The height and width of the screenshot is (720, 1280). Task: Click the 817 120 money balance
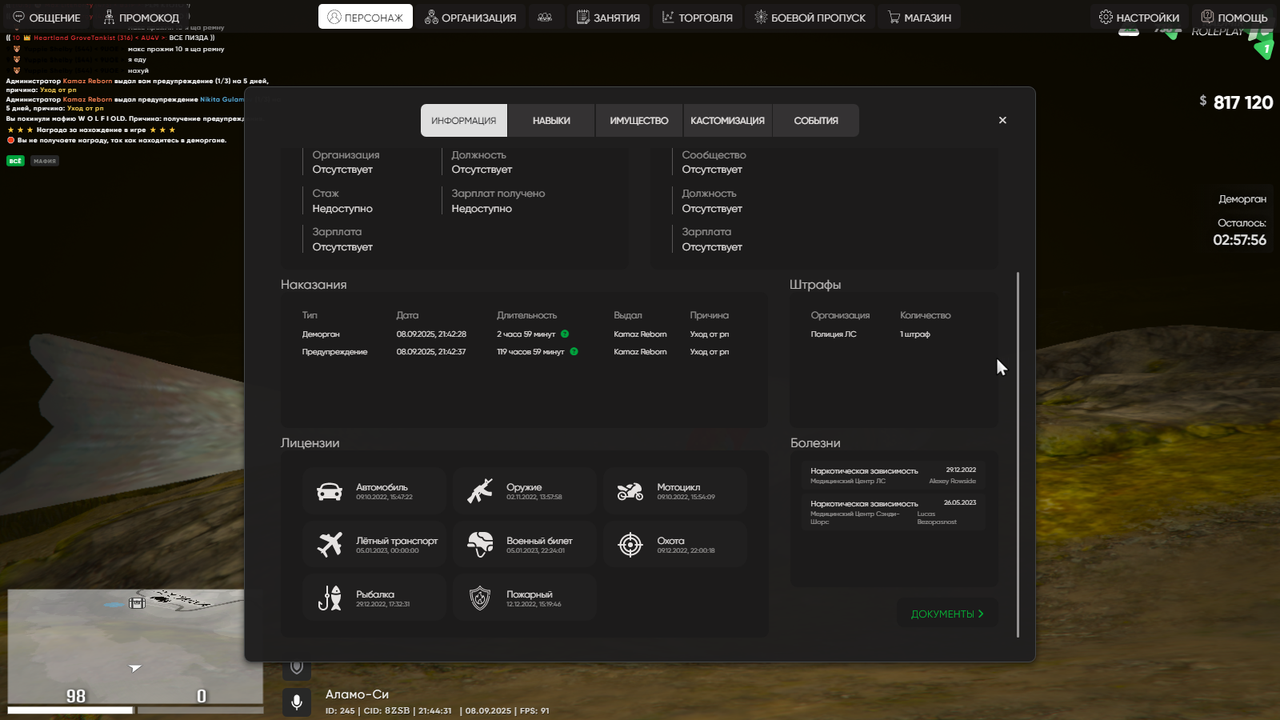coord(1243,102)
